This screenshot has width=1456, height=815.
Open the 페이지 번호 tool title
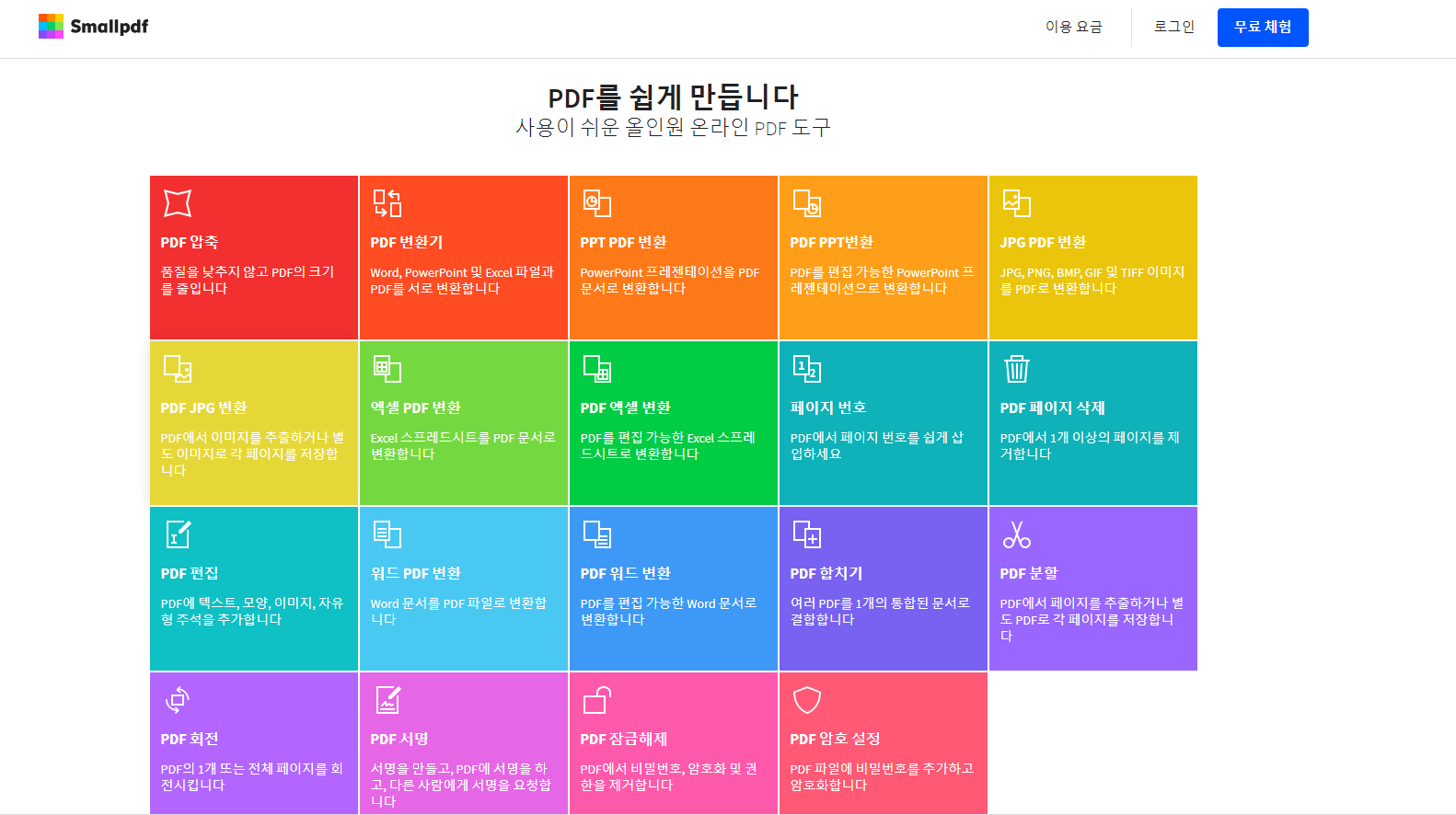828,407
